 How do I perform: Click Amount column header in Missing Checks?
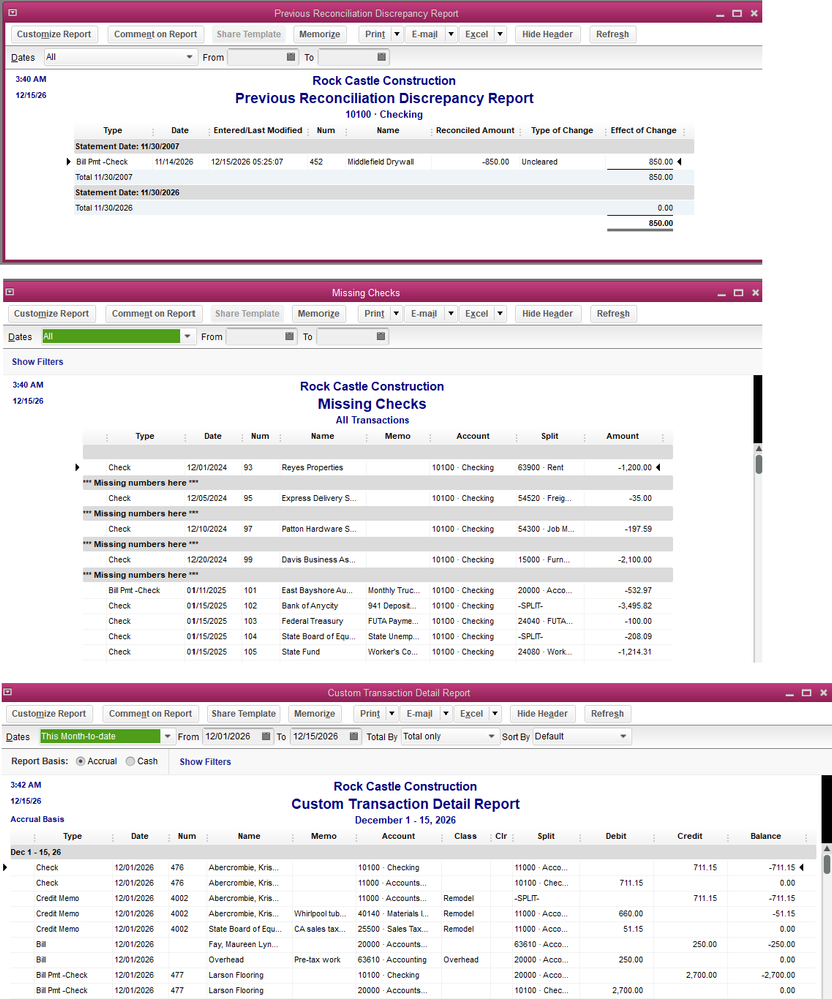pos(622,436)
